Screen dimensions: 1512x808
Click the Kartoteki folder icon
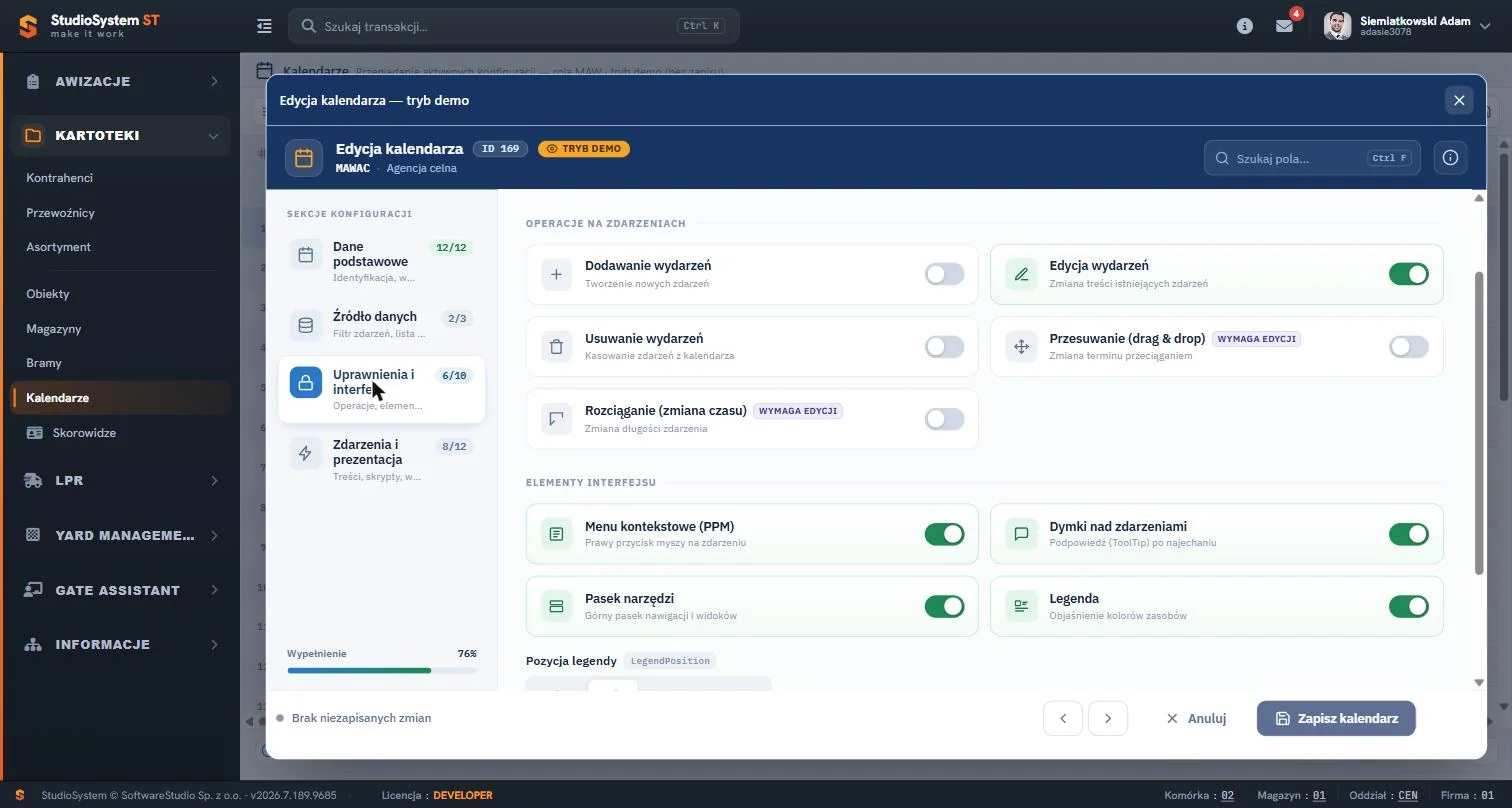tap(33, 135)
